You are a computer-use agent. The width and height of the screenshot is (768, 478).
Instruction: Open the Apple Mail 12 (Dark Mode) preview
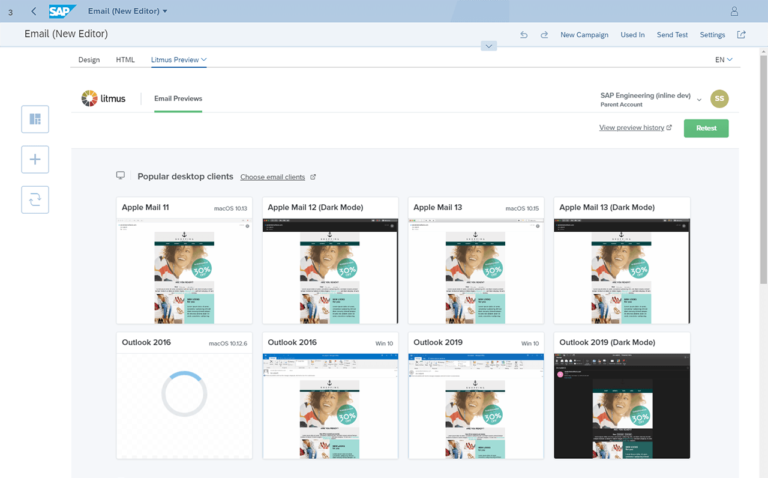click(x=330, y=261)
